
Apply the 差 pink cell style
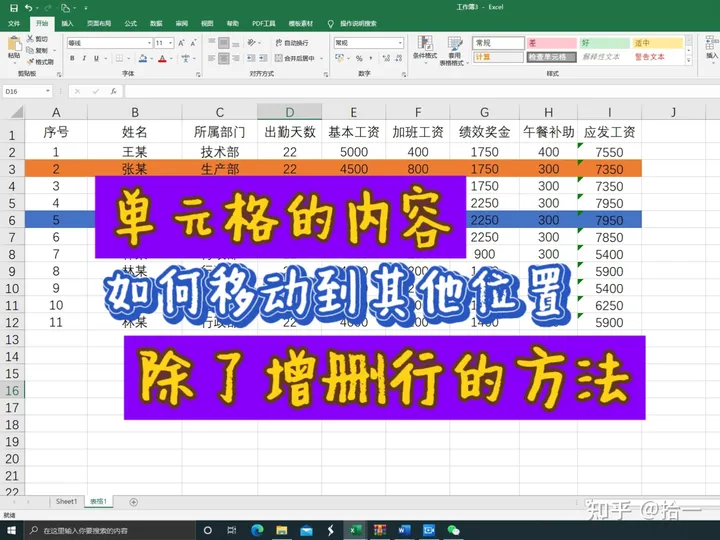[551, 43]
